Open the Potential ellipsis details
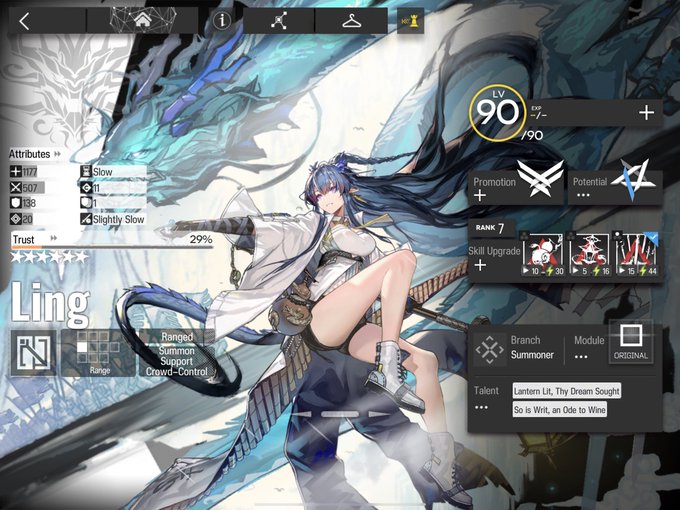This screenshot has height=510, width=680. (583, 195)
